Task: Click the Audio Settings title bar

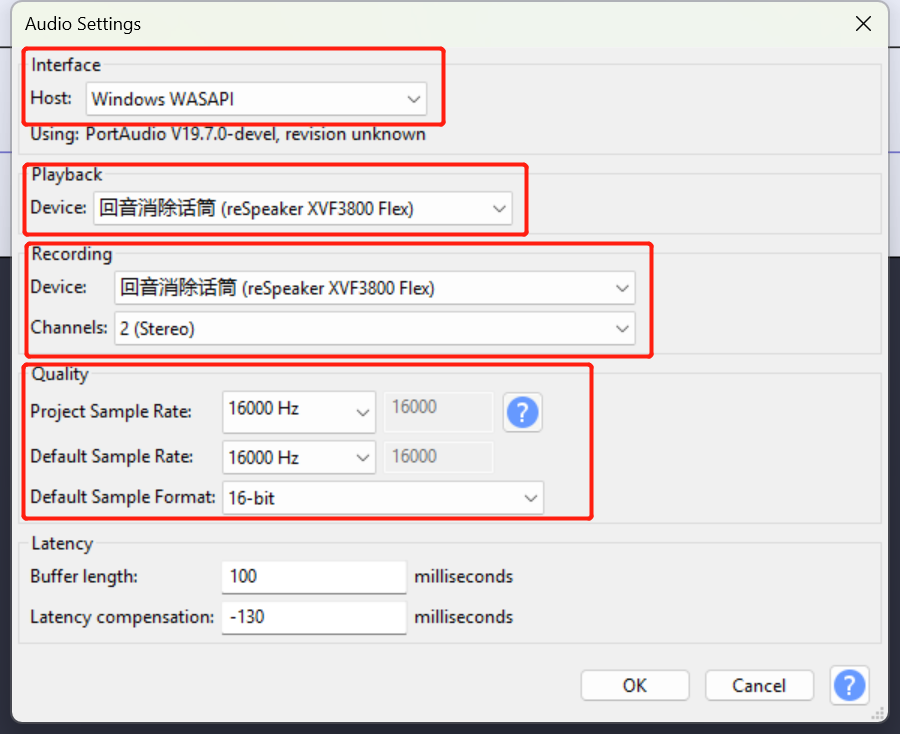Action: coord(400,24)
